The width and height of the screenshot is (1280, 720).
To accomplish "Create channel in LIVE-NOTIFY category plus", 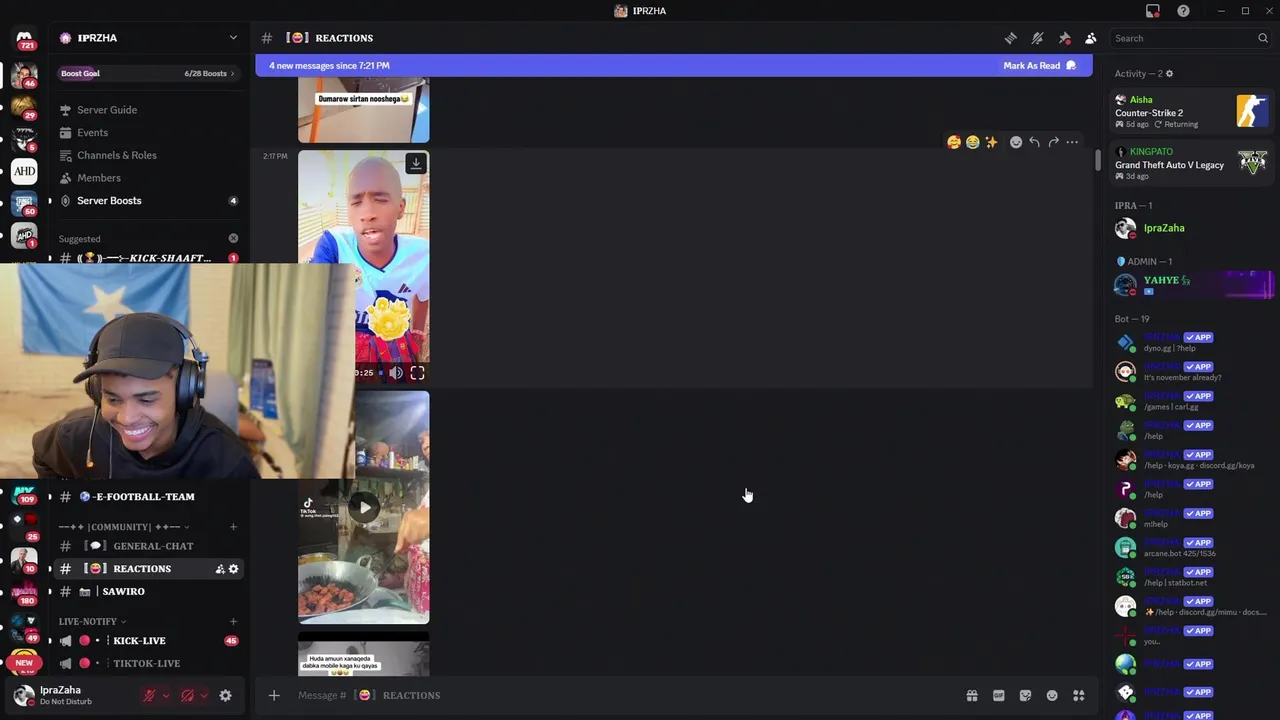I will 233,622.
